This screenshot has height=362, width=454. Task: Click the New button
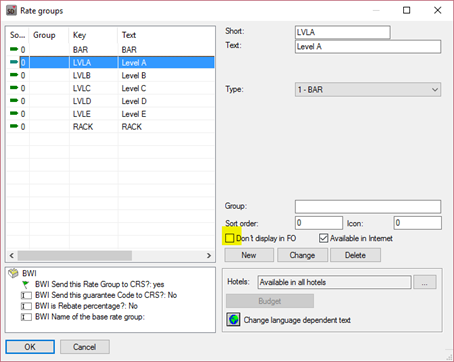[x=249, y=255]
